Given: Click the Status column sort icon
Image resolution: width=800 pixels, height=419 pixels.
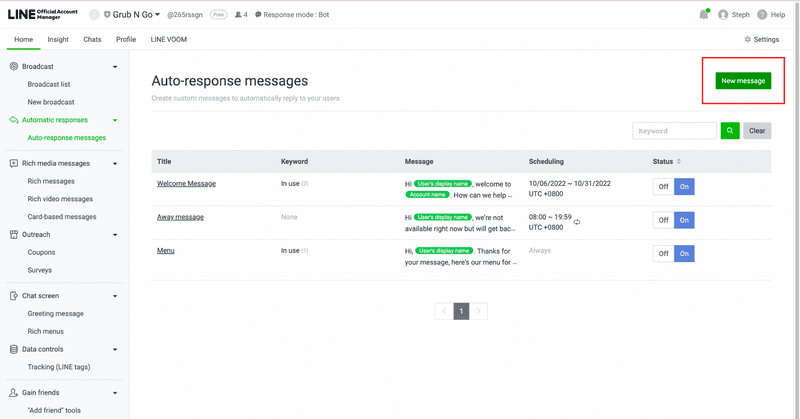Looking at the screenshot, I should [679, 161].
